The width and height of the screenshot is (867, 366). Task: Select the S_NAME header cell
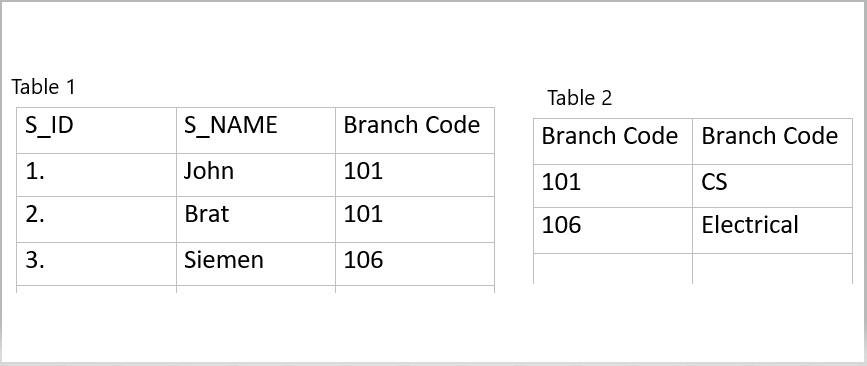255,130
